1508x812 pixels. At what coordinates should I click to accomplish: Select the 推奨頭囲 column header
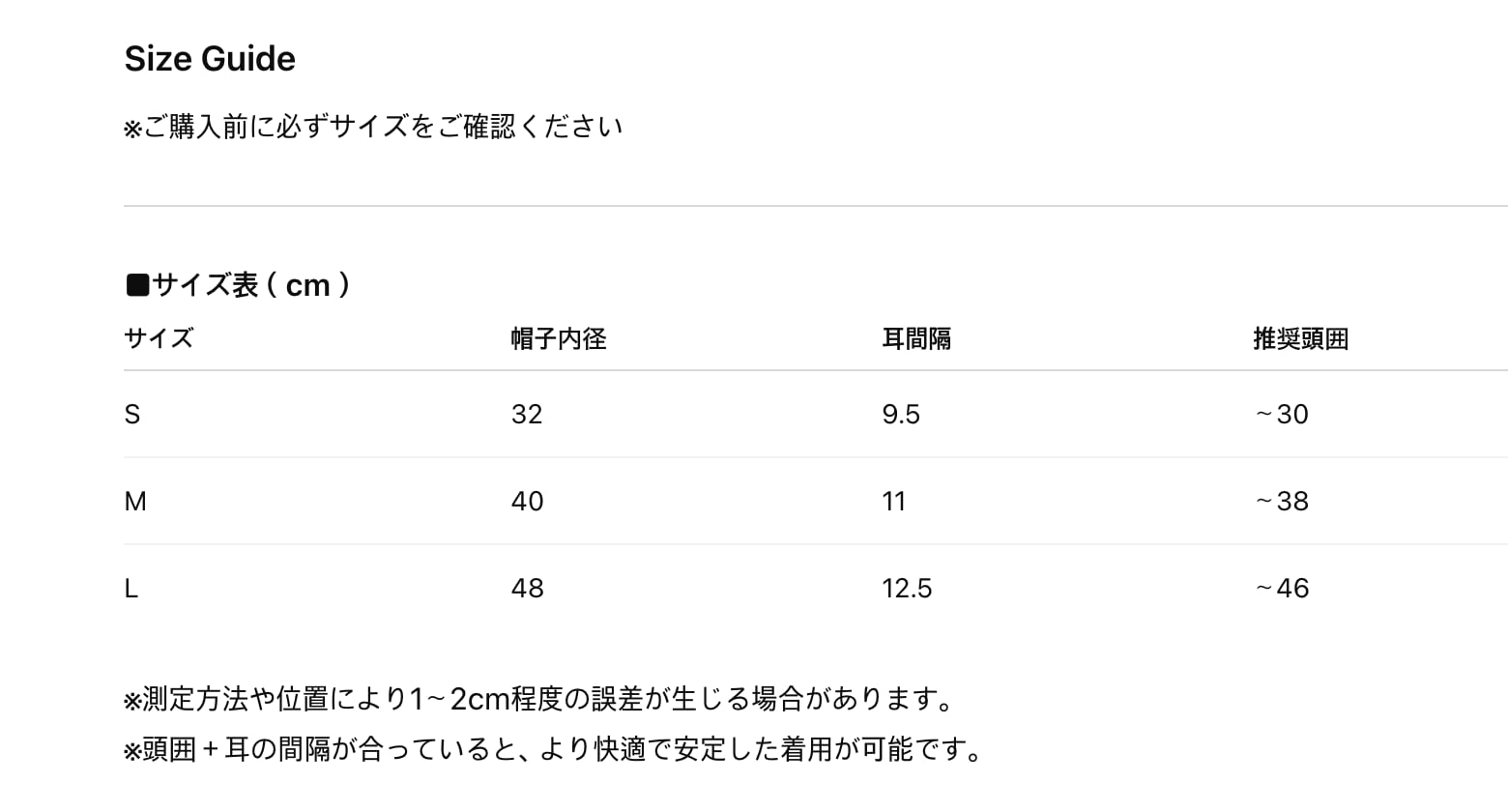[x=1300, y=338]
